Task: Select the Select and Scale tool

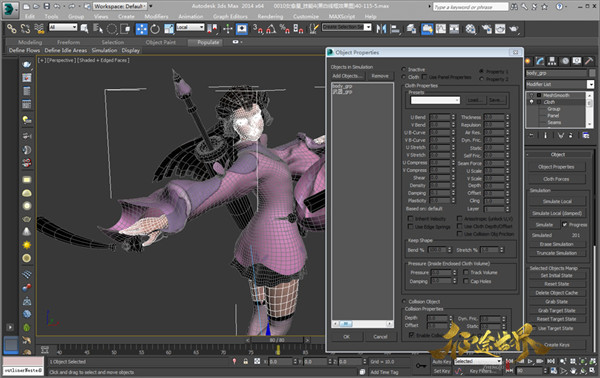Action: [169, 29]
